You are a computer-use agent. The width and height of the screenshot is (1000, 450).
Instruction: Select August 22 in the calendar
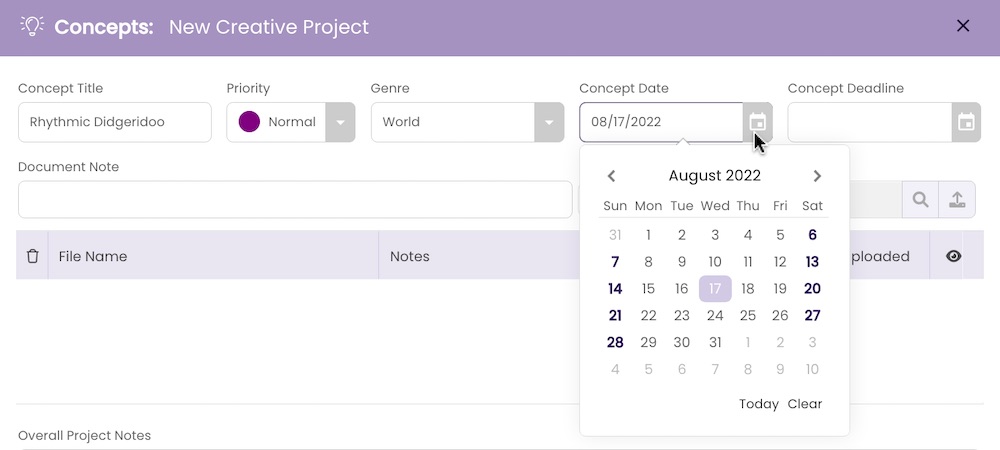pos(649,316)
